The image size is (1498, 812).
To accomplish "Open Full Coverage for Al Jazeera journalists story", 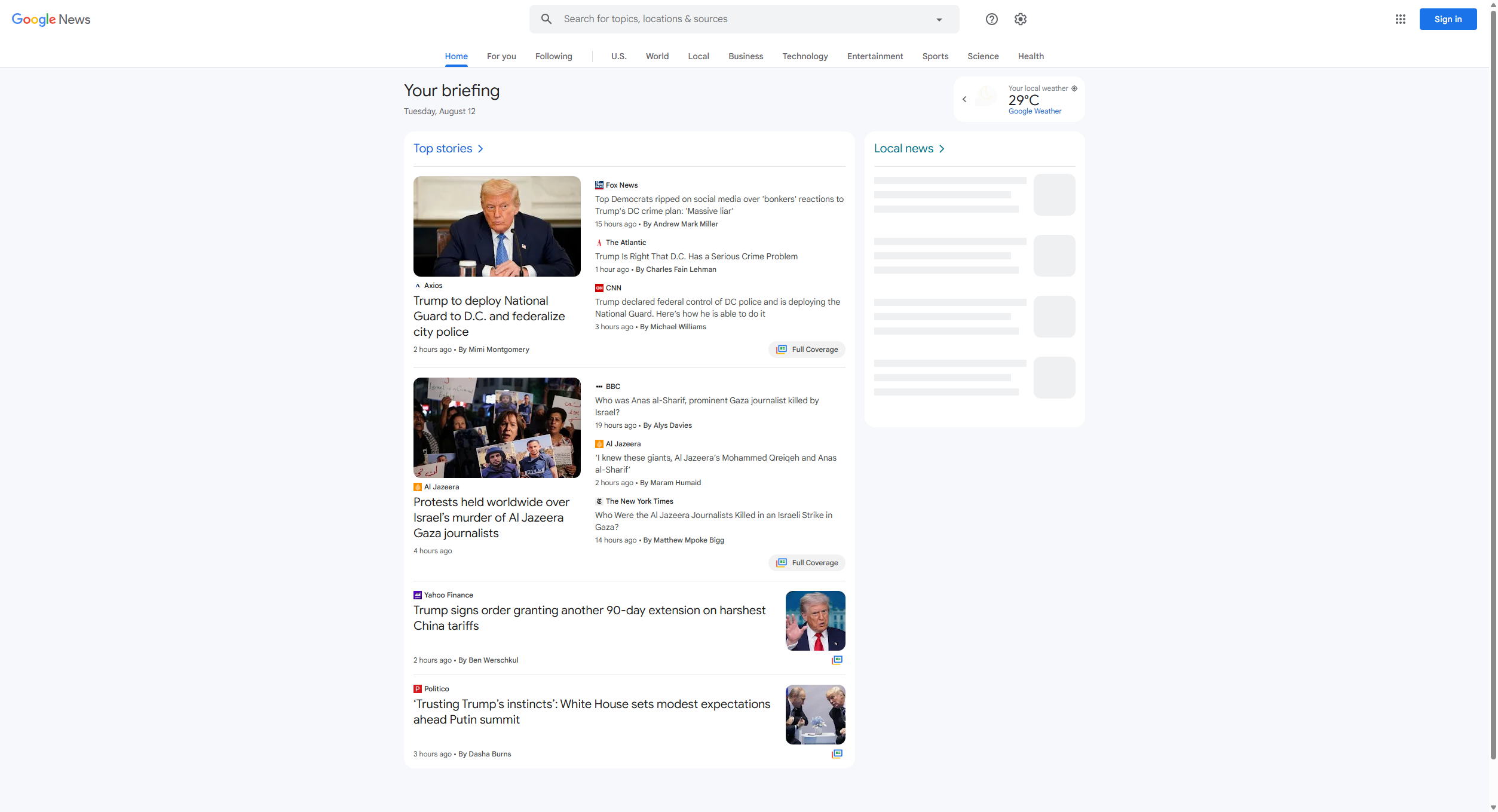I will pos(807,563).
